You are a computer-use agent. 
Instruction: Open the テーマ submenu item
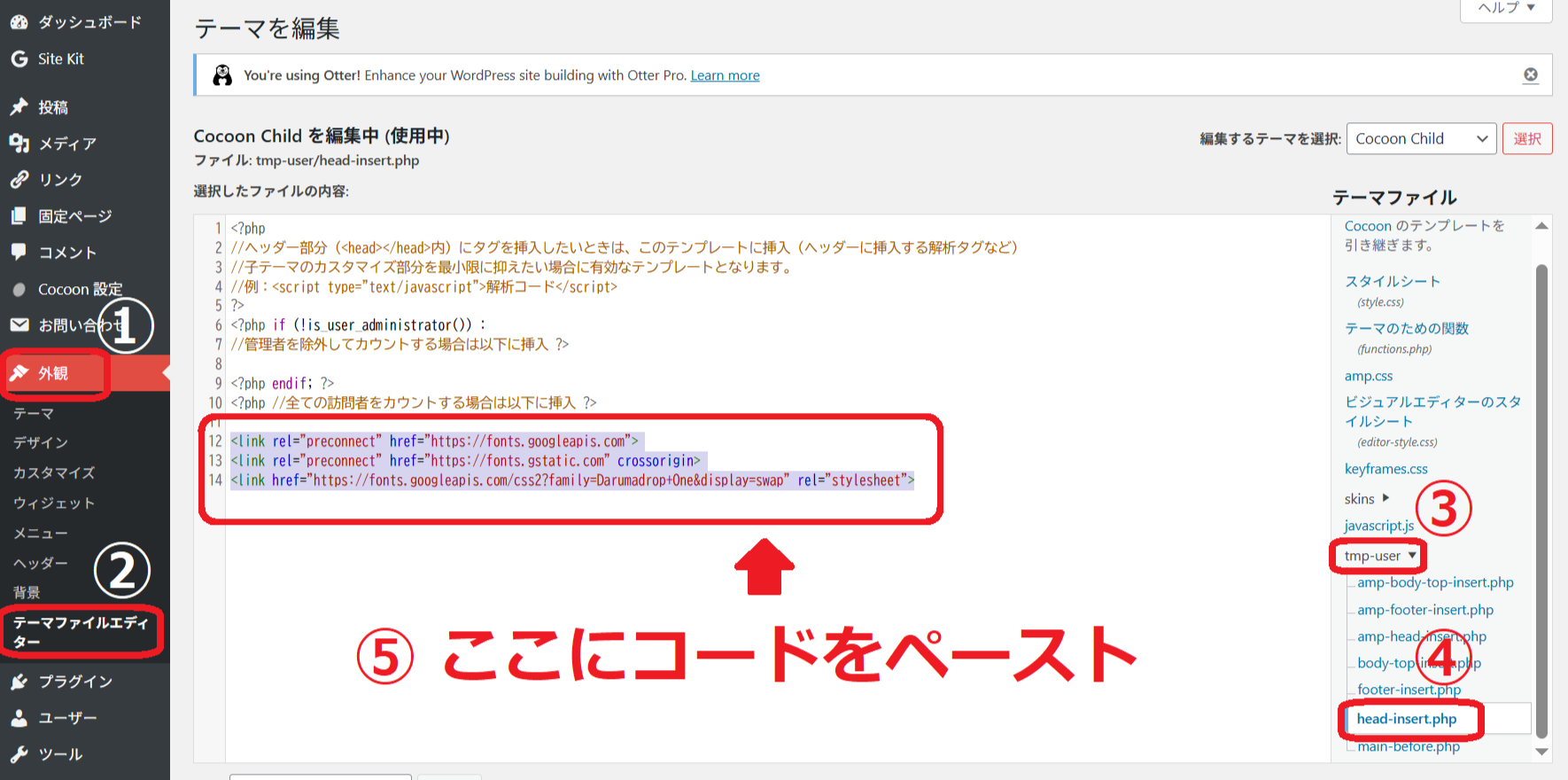pyautogui.click(x=34, y=414)
